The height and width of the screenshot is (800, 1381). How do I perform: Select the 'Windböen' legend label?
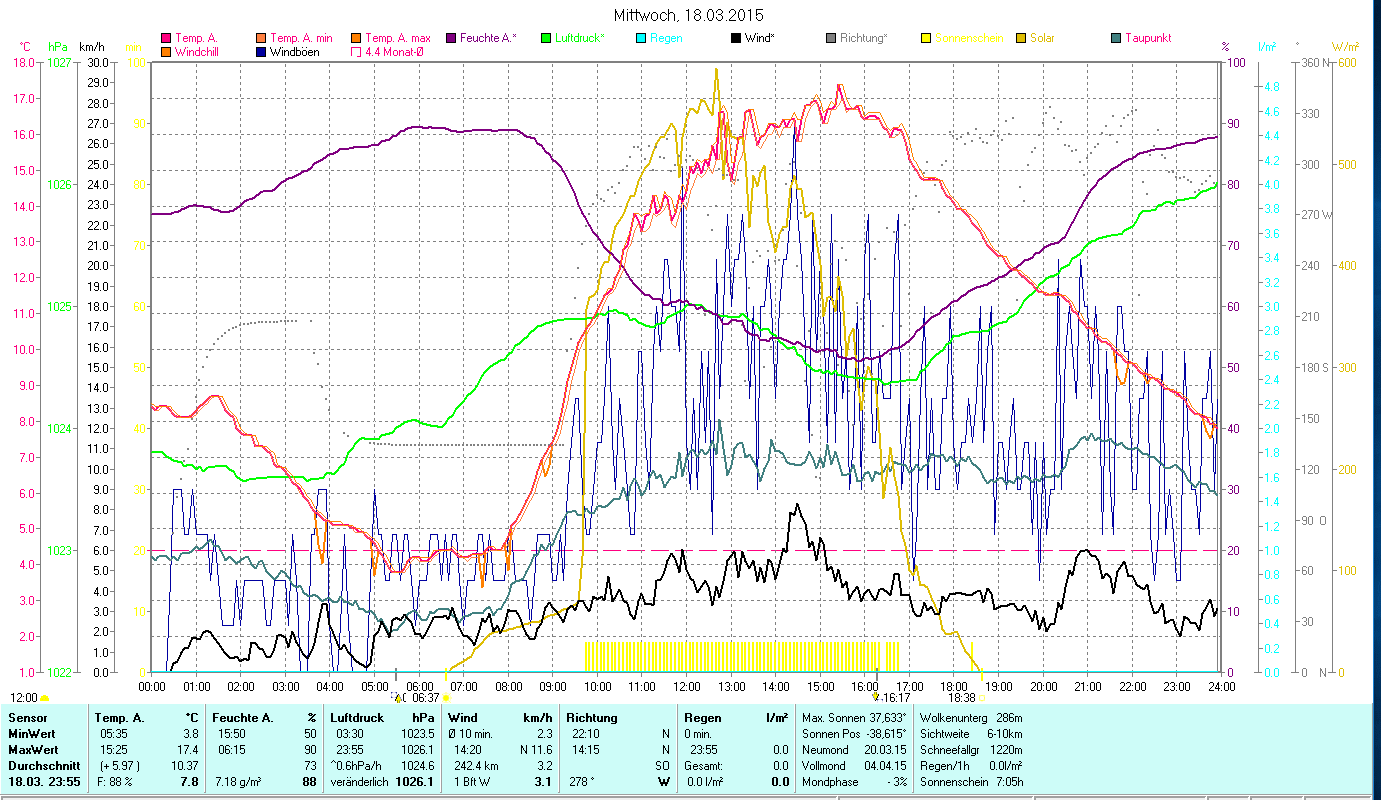click(x=295, y=52)
